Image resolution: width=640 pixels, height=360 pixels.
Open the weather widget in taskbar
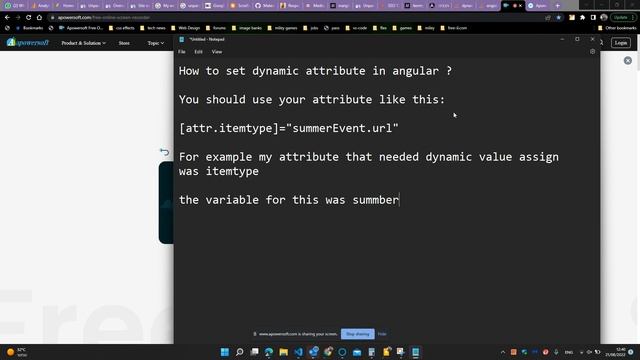[x=16, y=352]
